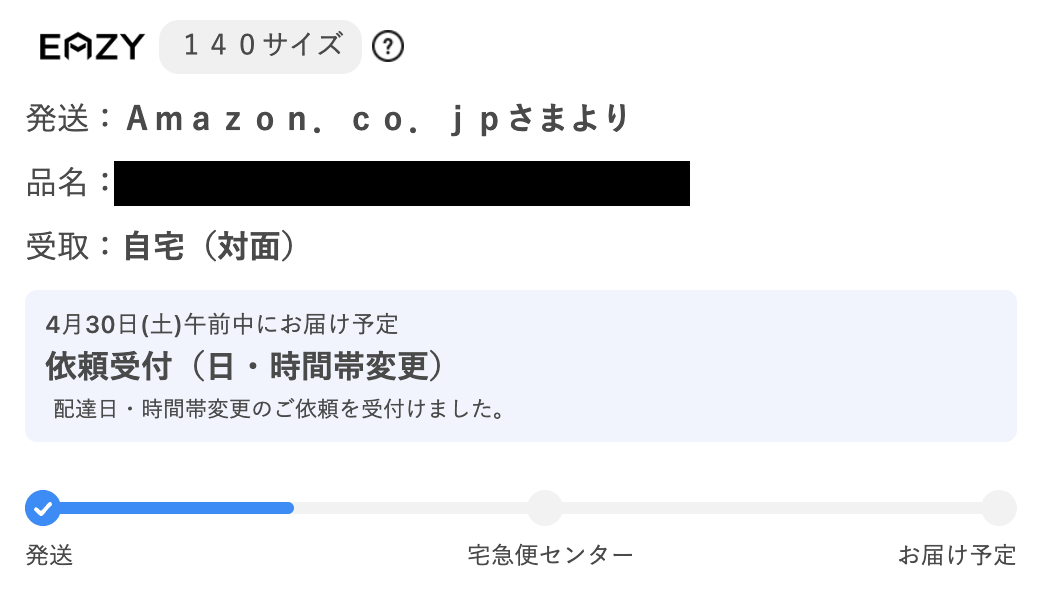
Task: Click the EAZY logo
Action: [92, 47]
